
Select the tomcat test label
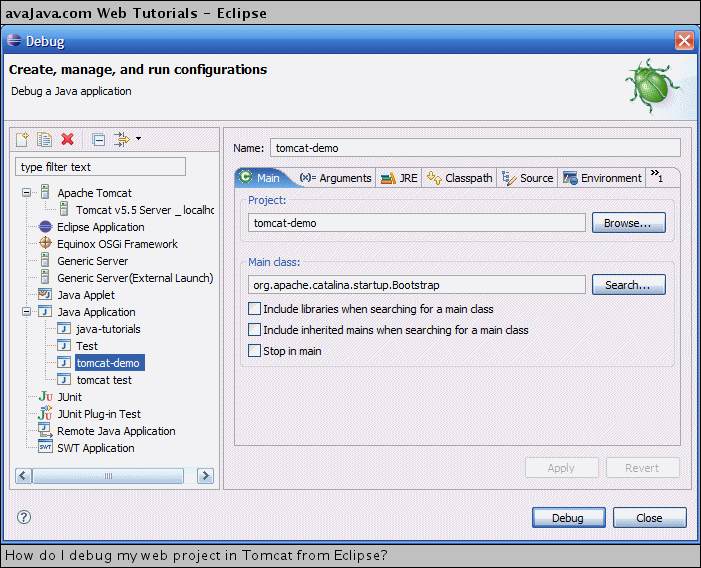[104, 380]
